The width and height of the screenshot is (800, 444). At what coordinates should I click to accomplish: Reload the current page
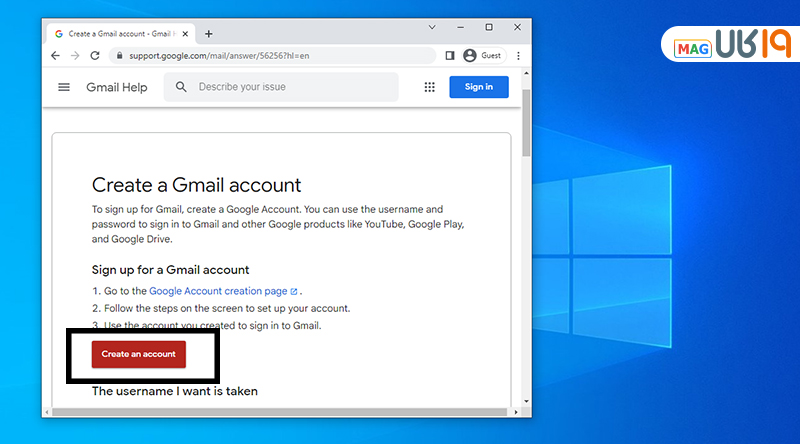pos(96,56)
